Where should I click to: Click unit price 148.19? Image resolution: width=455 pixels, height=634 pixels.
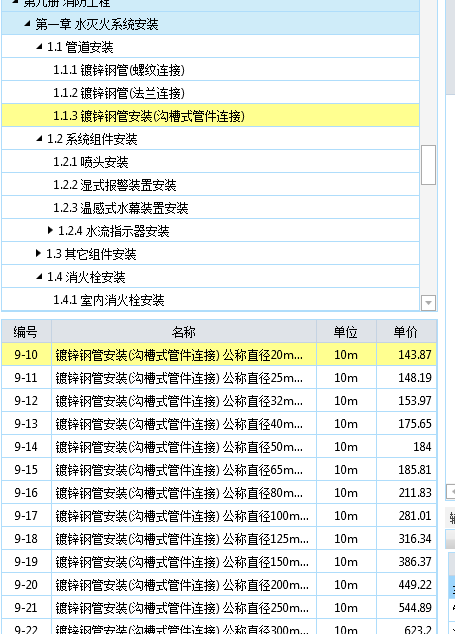[406, 378]
